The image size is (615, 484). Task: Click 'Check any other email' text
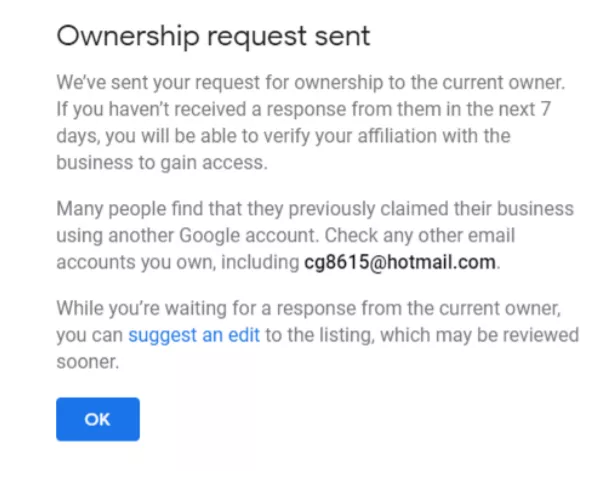click(420, 235)
